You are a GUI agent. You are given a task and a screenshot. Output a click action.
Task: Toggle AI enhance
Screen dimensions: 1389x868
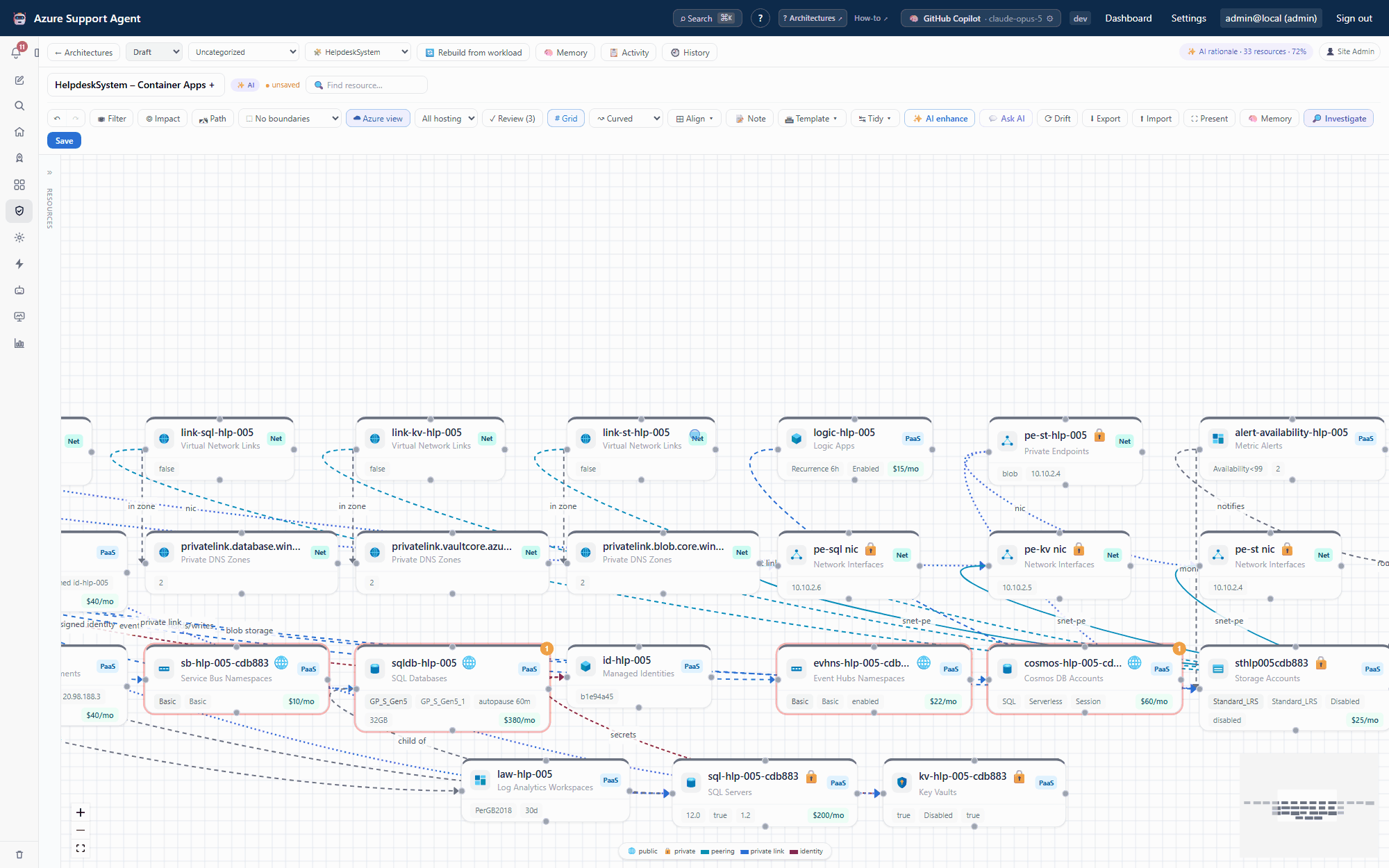pos(940,119)
